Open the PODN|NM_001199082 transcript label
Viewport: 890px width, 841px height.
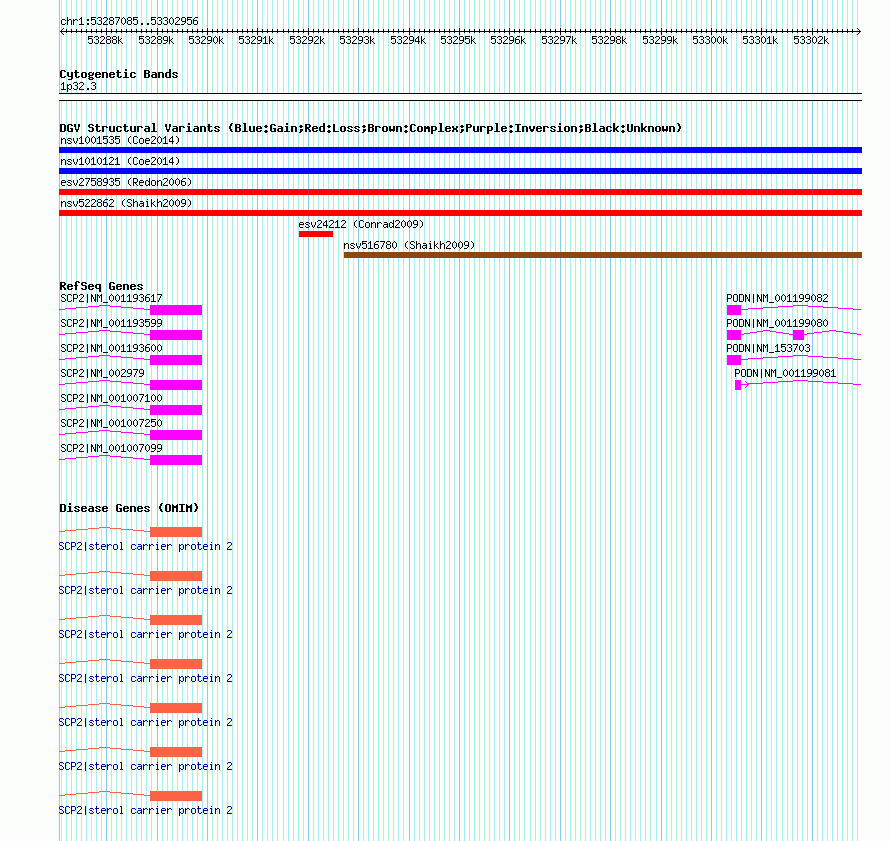click(777, 298)
